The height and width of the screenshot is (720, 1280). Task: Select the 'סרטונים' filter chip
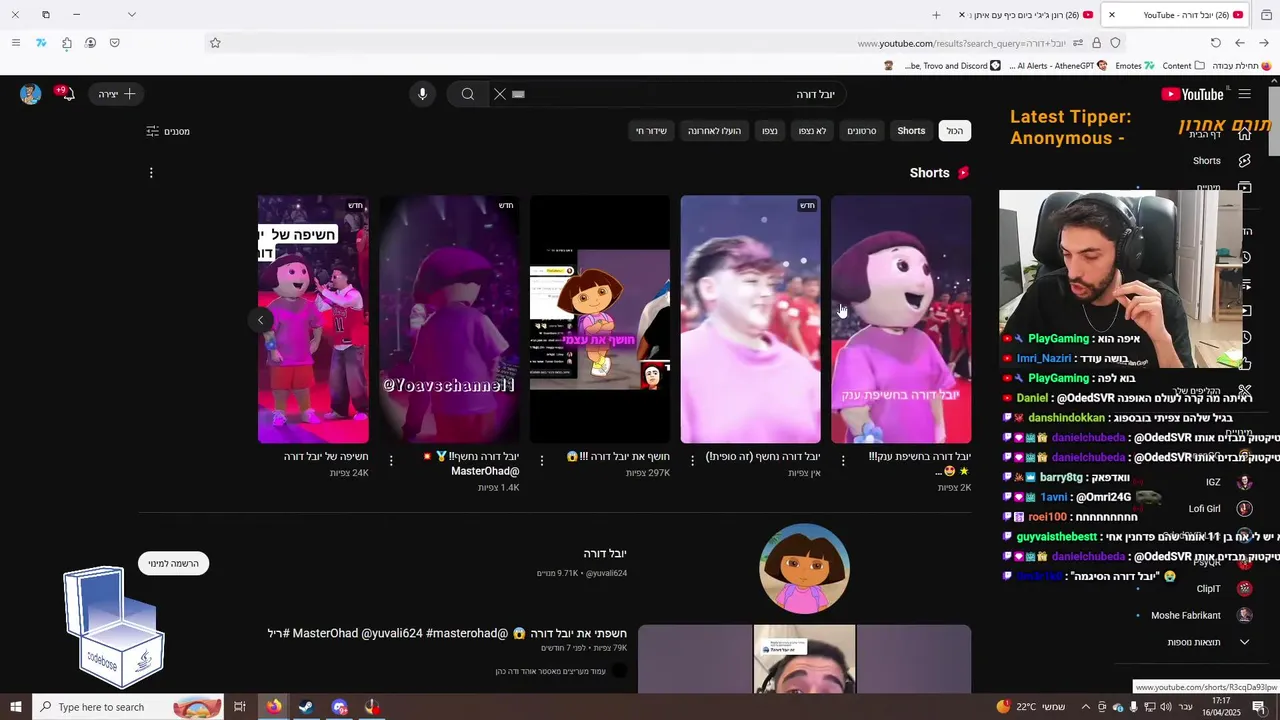click(x=861, y=131)
